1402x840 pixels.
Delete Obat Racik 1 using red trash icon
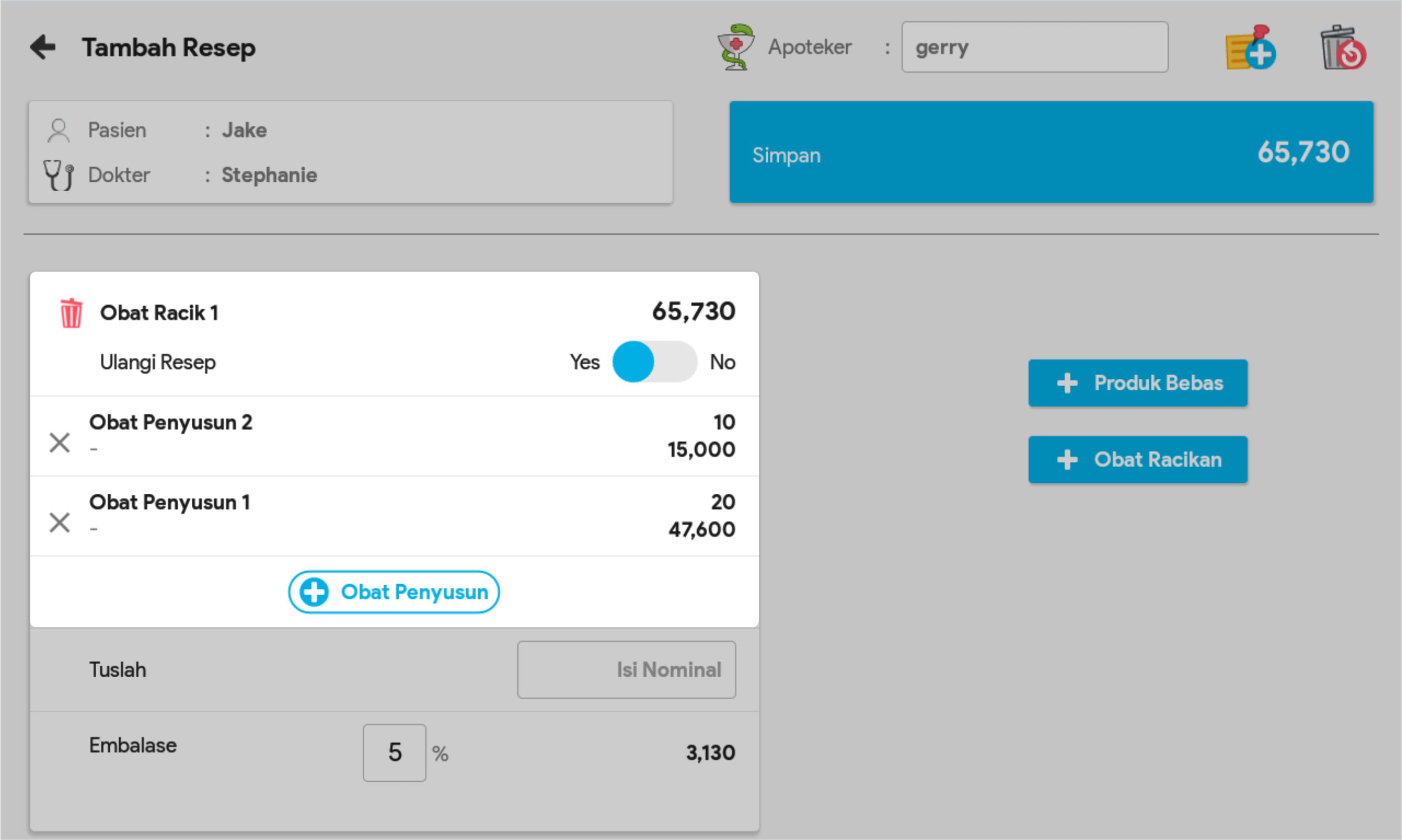pos(71,313)
